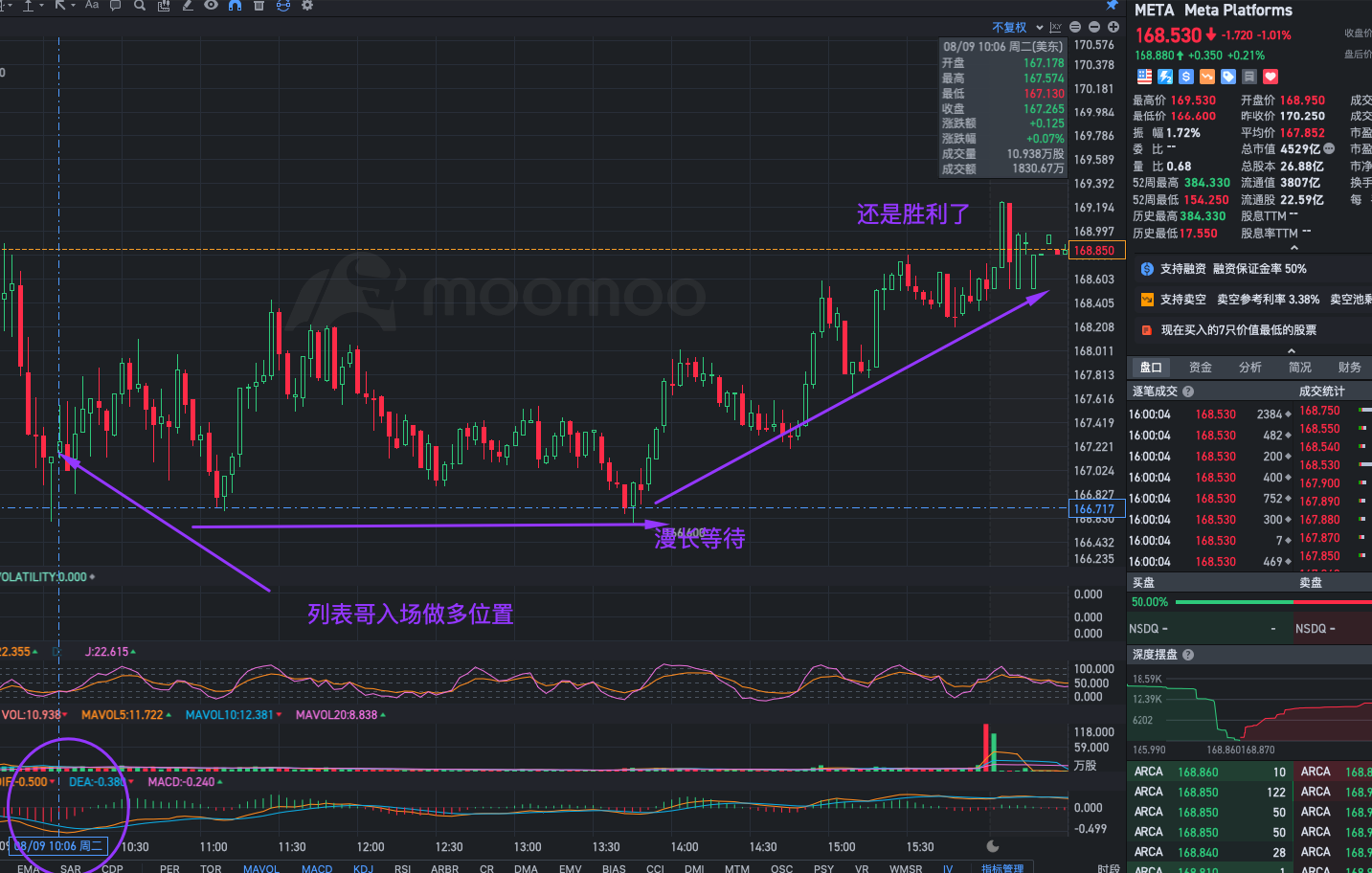Switch to the 资金 tab
Screen dimensions: 1372x873
click(x=1201, y=368)
